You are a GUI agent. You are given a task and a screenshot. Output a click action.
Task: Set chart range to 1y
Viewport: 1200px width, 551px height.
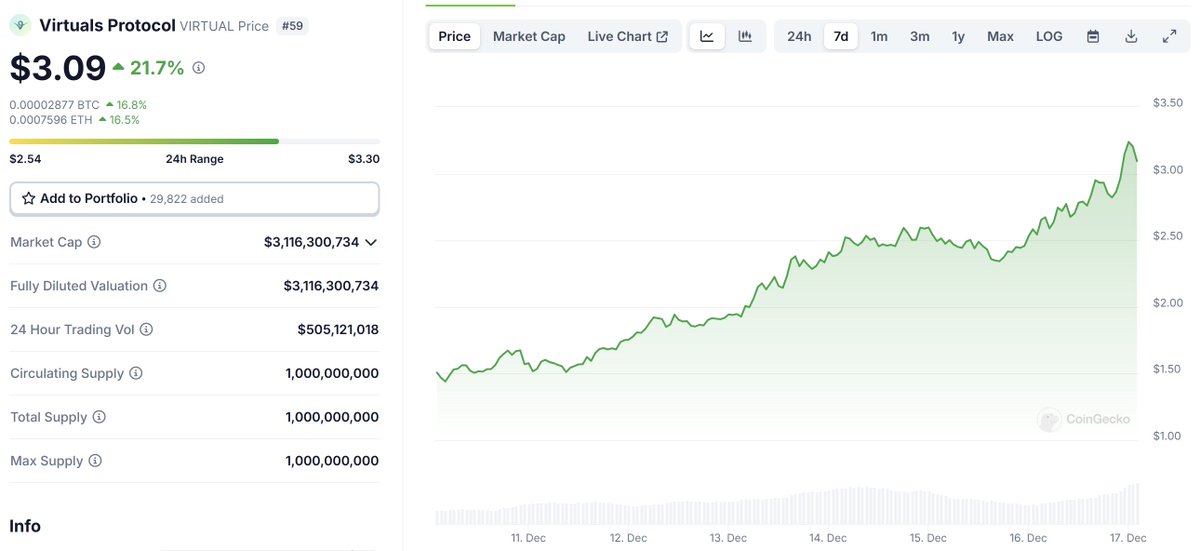tap(958, 36)
